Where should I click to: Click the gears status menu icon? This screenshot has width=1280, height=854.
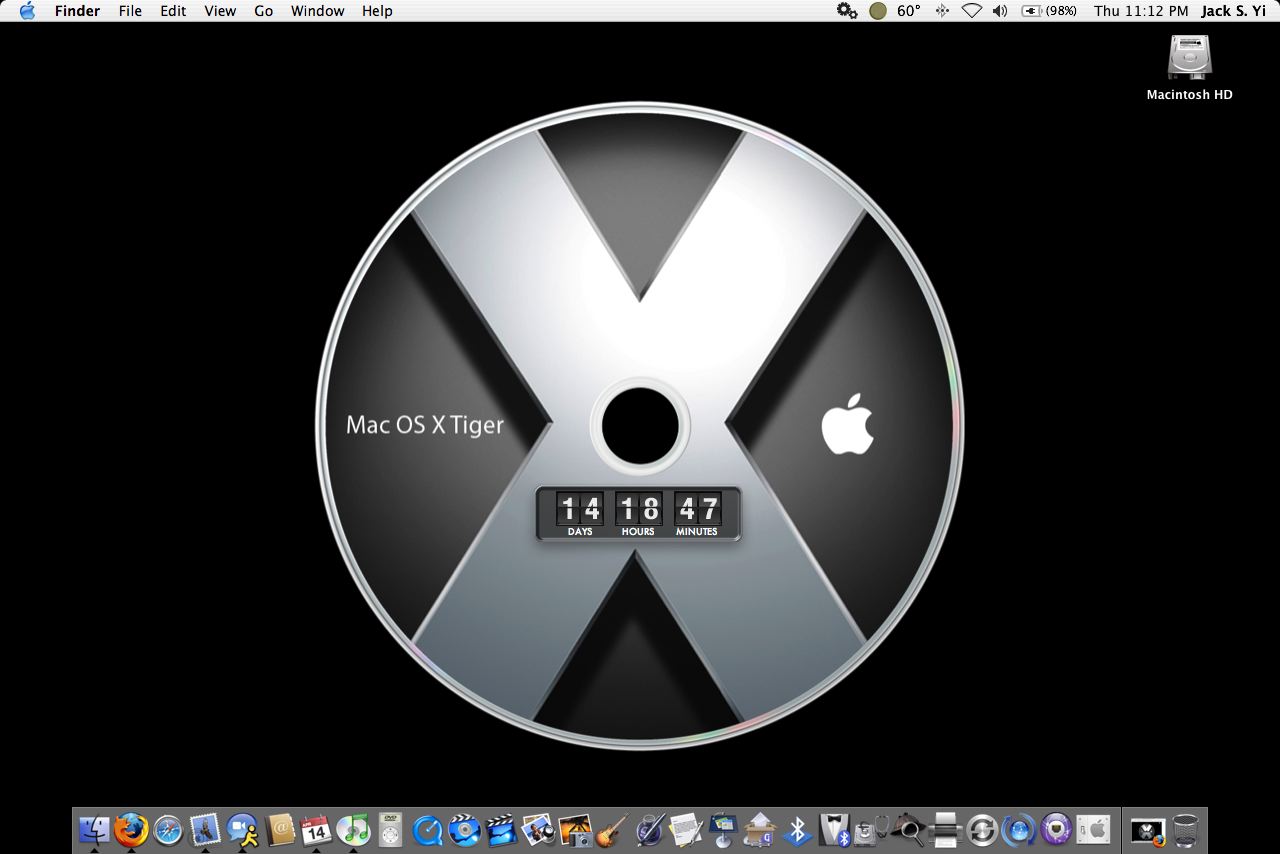[x=847, y=11]
